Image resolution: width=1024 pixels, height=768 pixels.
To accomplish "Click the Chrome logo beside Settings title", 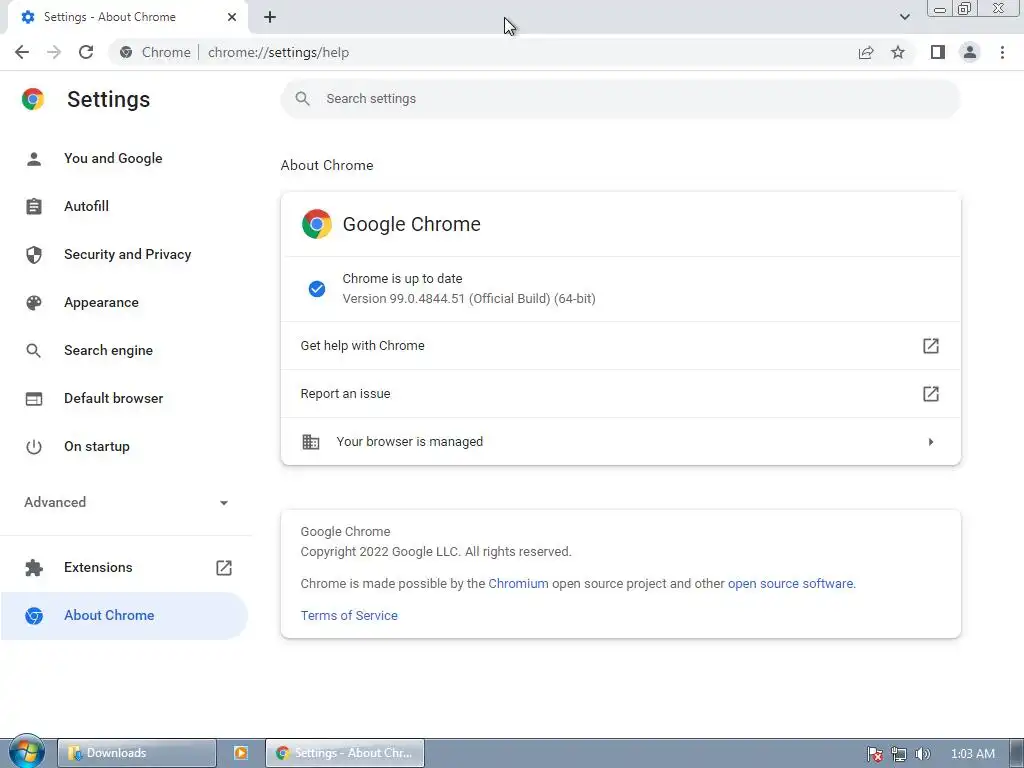I will tap(33, 99).
